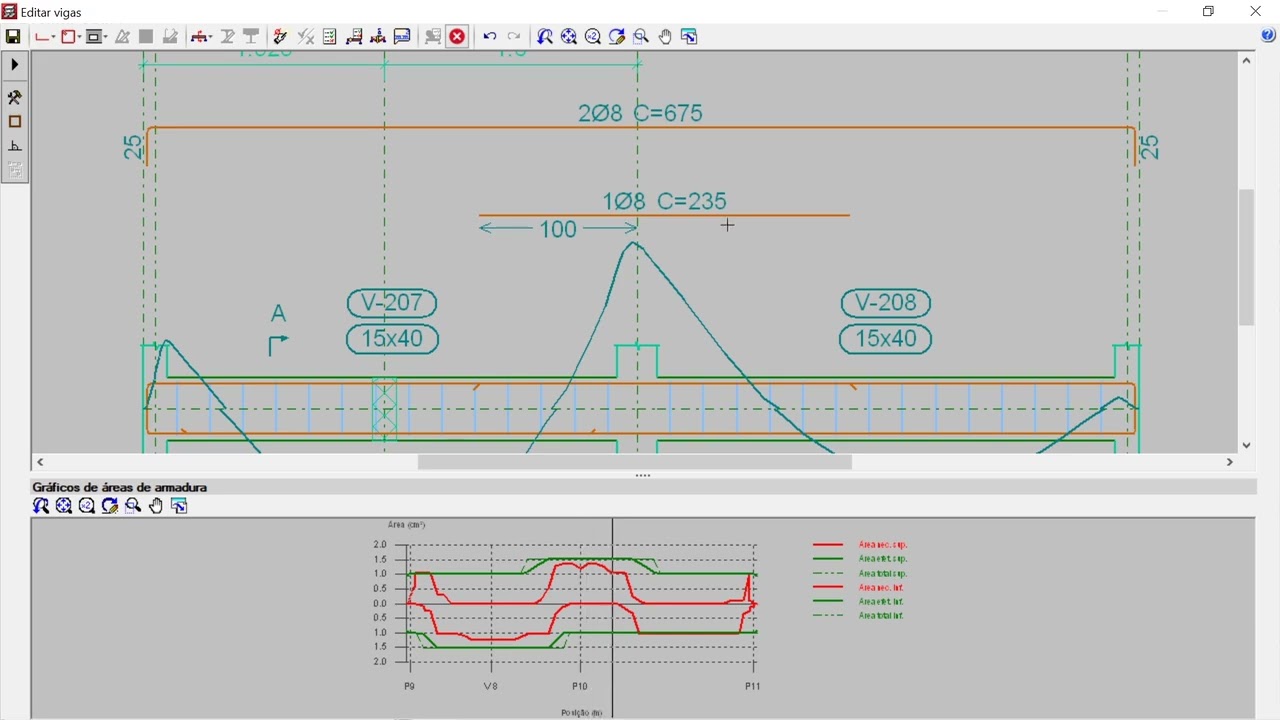
Task: Click 15x40 label under V-208
Action: coord(886,339)
